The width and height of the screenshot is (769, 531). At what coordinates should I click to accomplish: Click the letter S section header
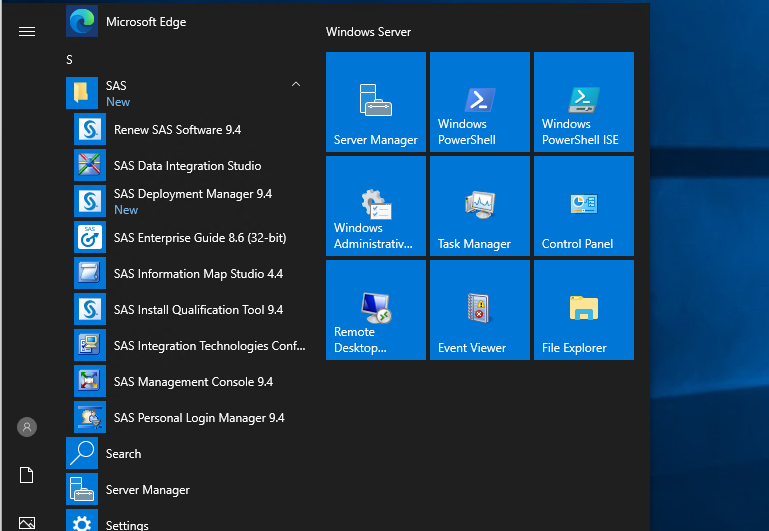pos(70,60)
